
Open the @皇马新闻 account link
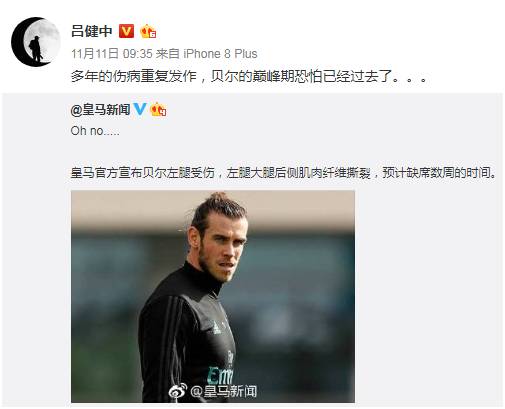(100, 109)
